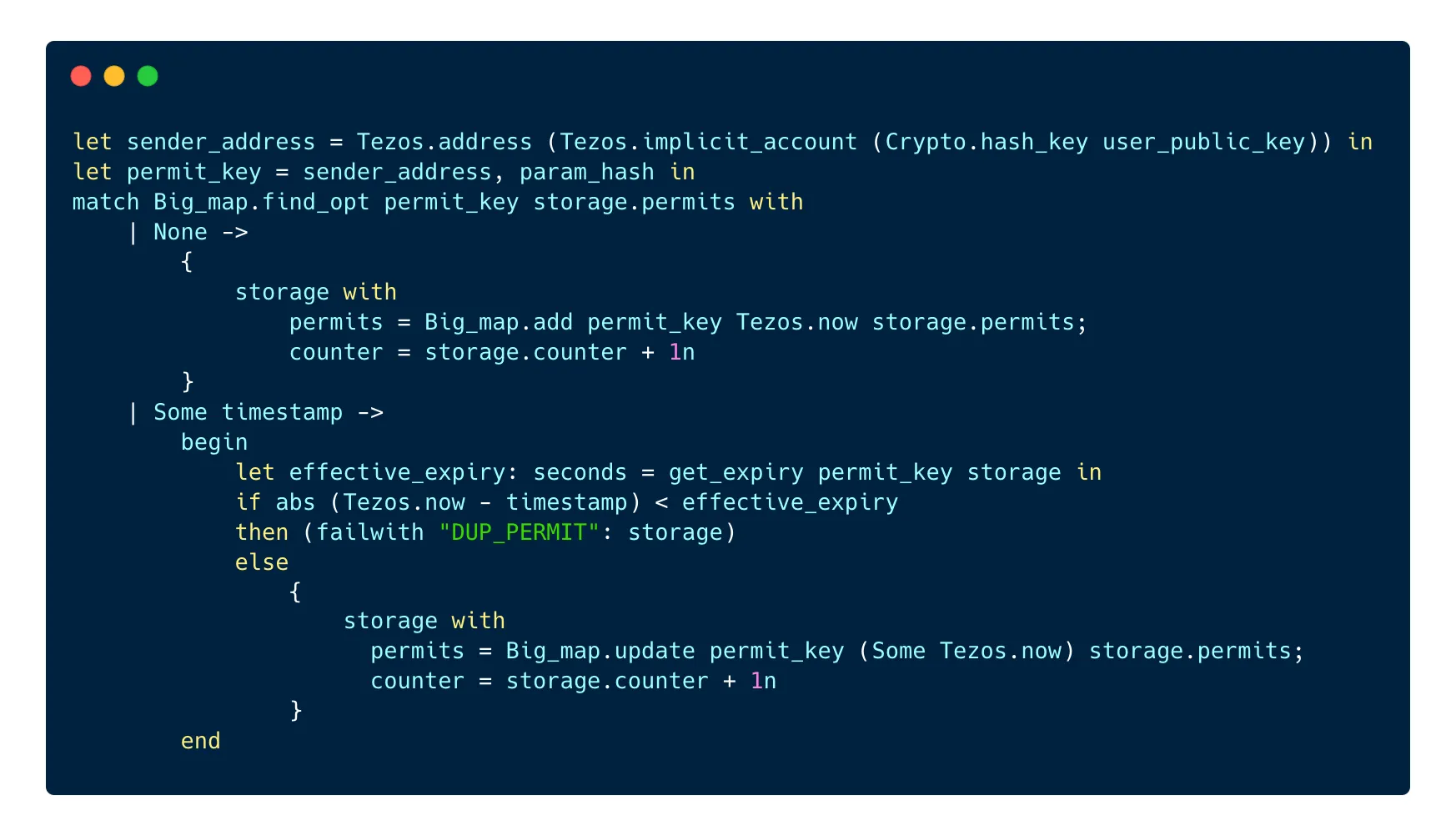Click Tezos.implicit_account in the first line
The image size is (1456, 836).
[708, 142]
